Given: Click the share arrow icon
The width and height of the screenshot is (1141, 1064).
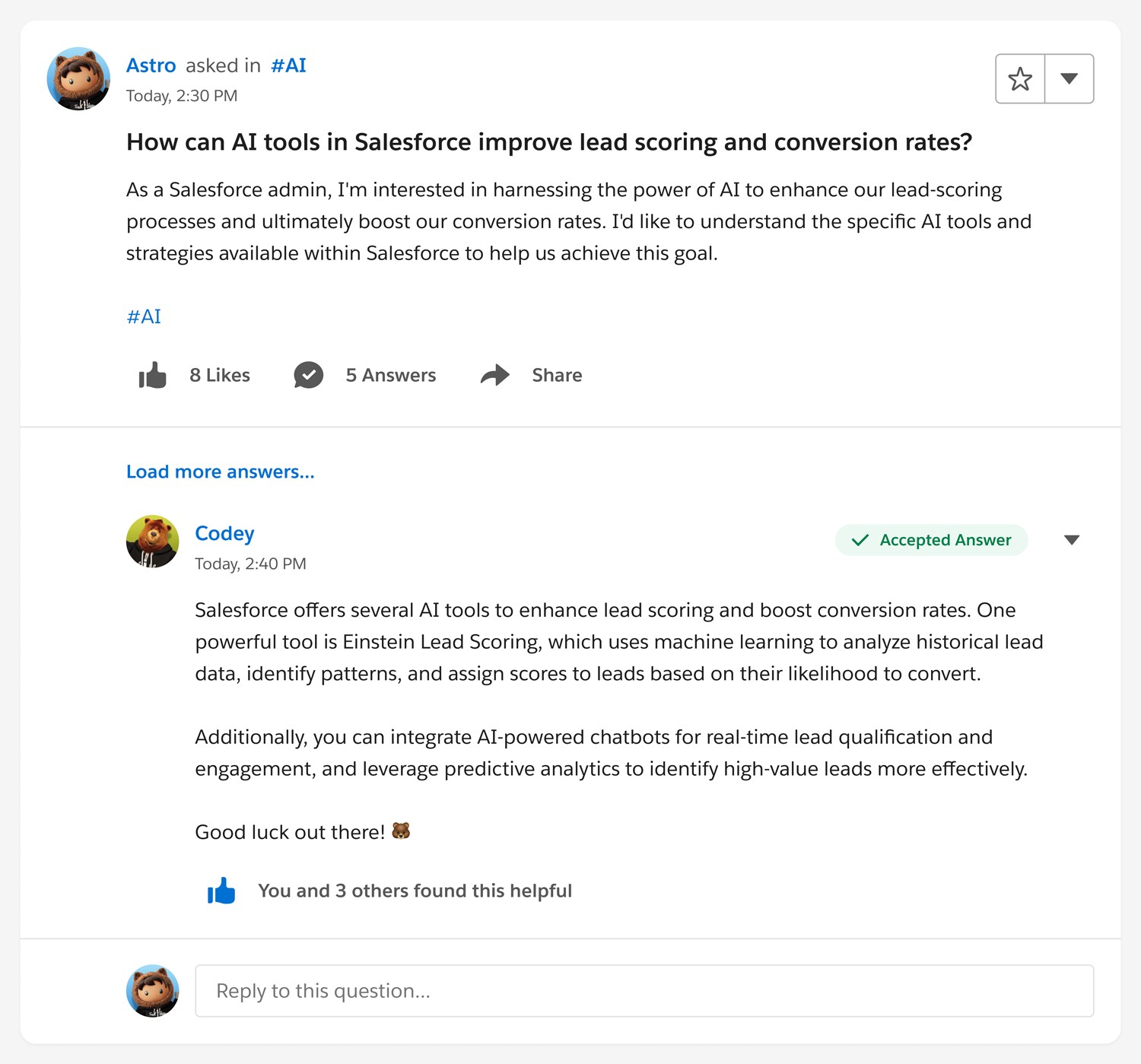Looking at the screenshot, I should coord(495,375).
